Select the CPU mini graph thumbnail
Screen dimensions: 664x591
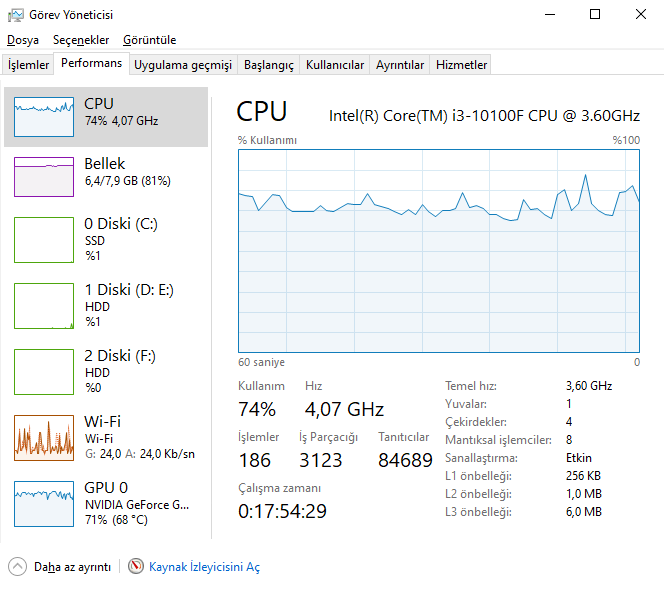[x=44, y=116]
